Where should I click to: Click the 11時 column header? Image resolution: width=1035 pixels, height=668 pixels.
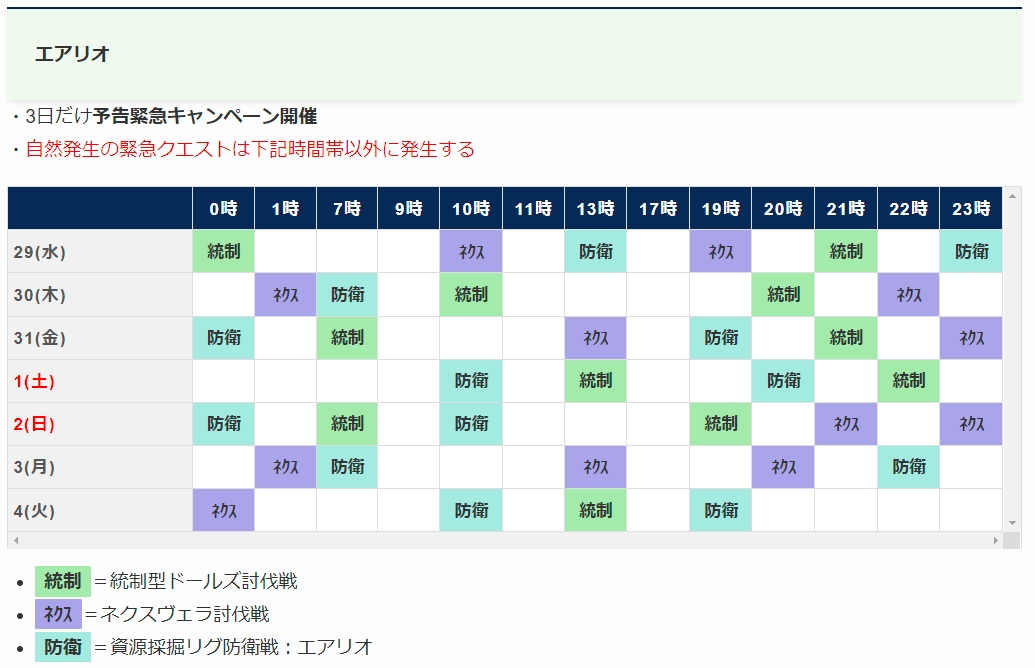pyautogui.click(x=533, y=209)
